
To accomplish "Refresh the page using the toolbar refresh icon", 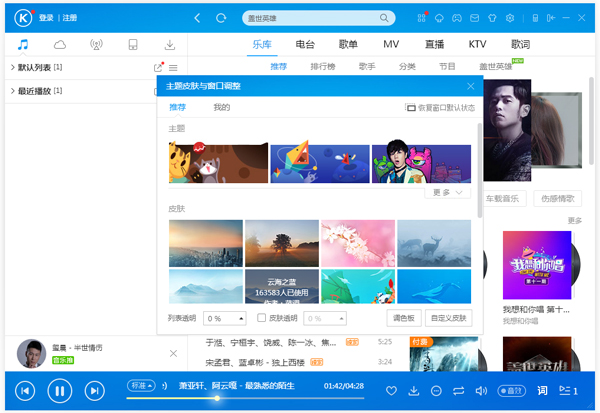I will click(x=220, y=18).
